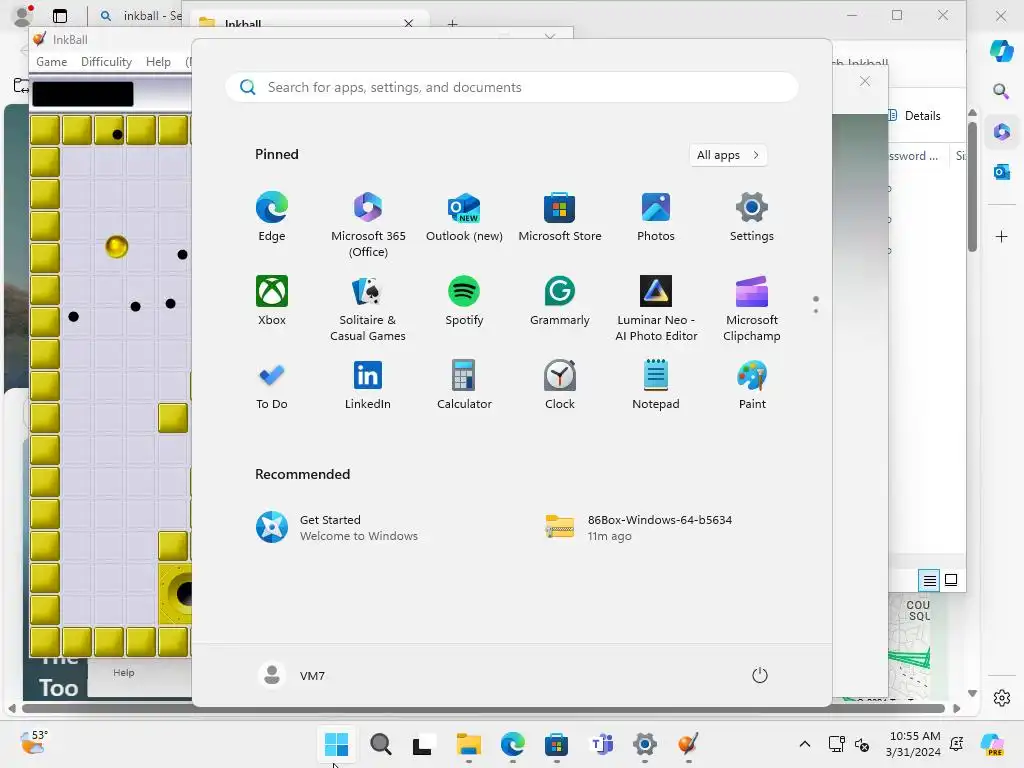The width and height of the screenshot is (1024, 768).
Task: Open Task View on taskbar
Action: point(423,744)
